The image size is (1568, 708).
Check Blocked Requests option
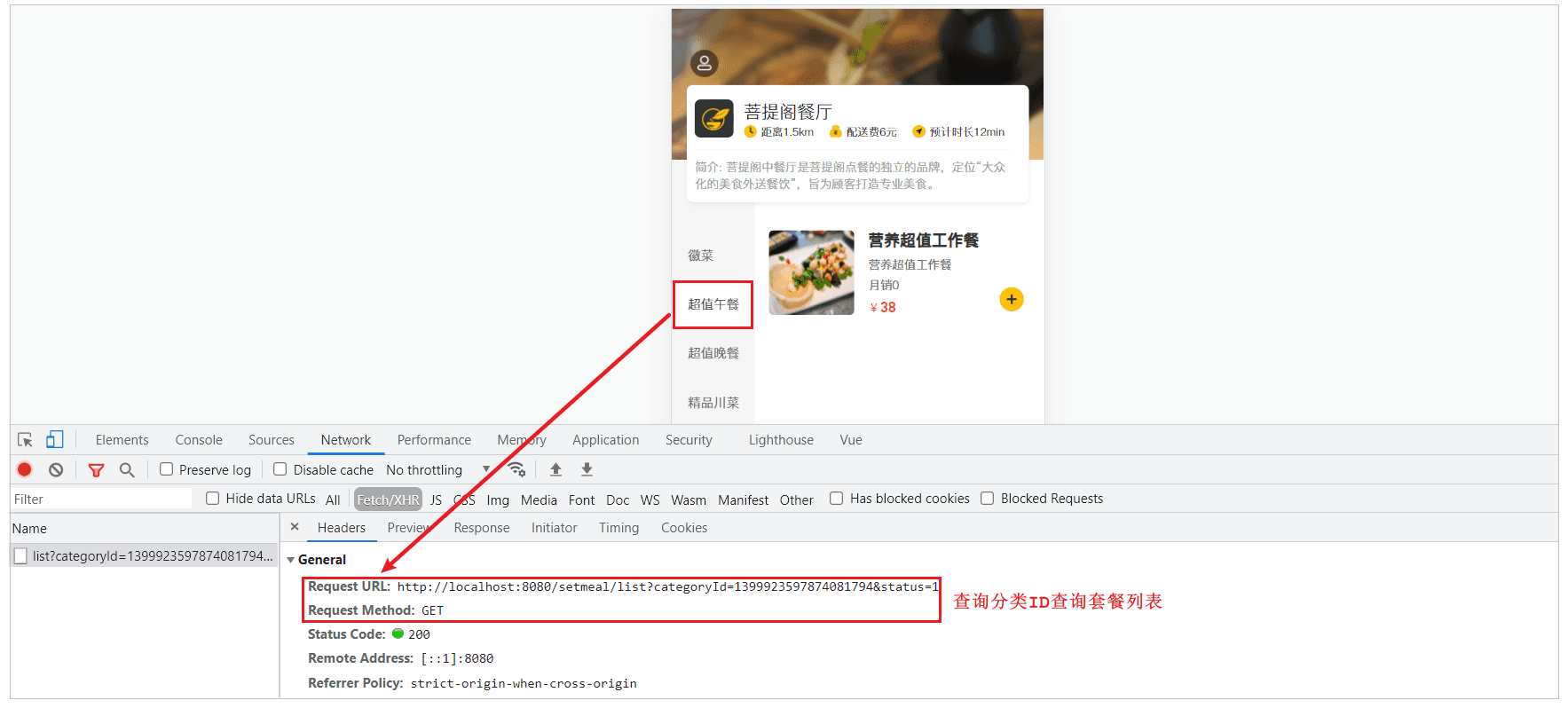pos(988,499)
